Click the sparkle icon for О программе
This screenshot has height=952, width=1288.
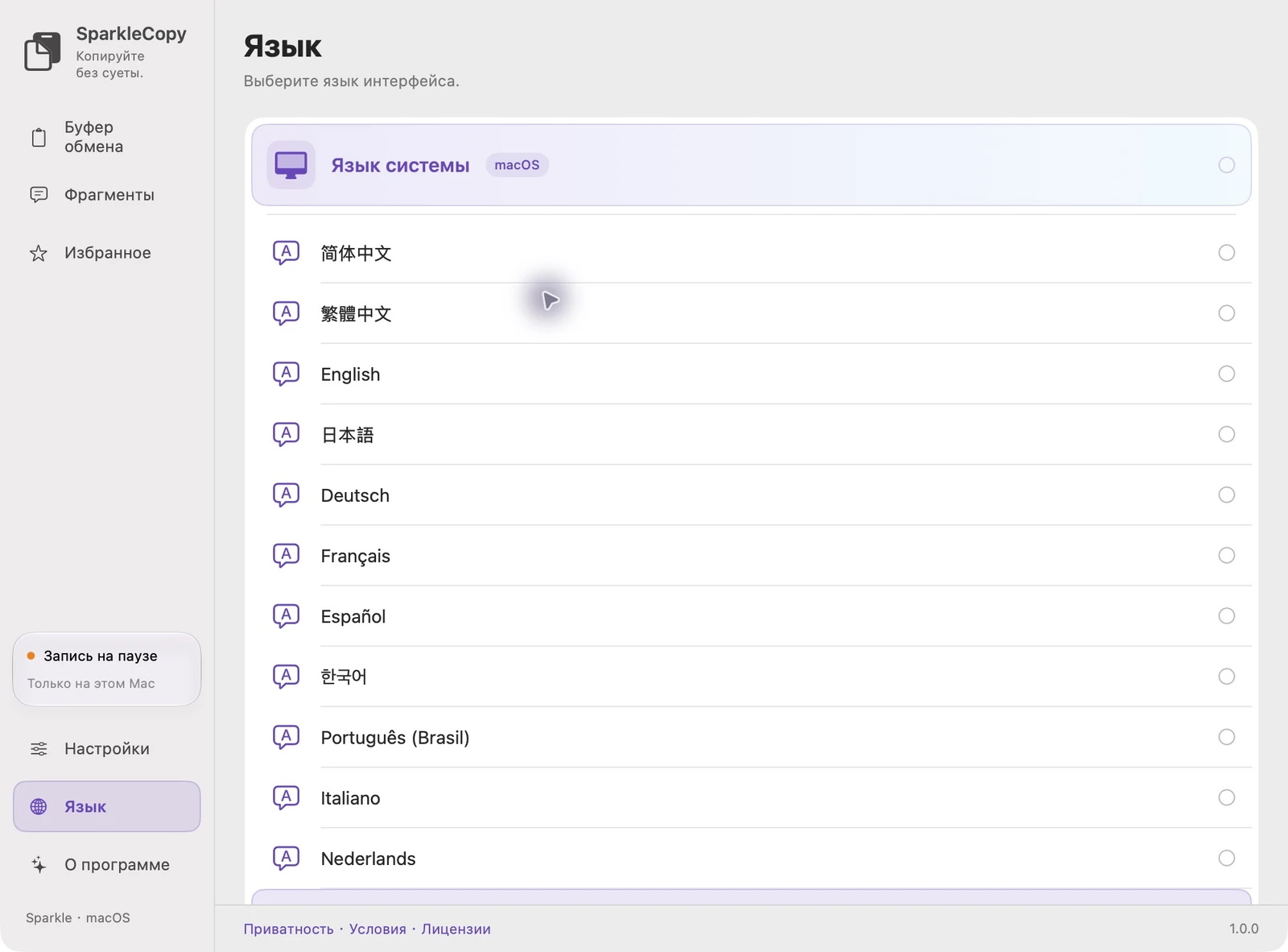pos(39,865)
